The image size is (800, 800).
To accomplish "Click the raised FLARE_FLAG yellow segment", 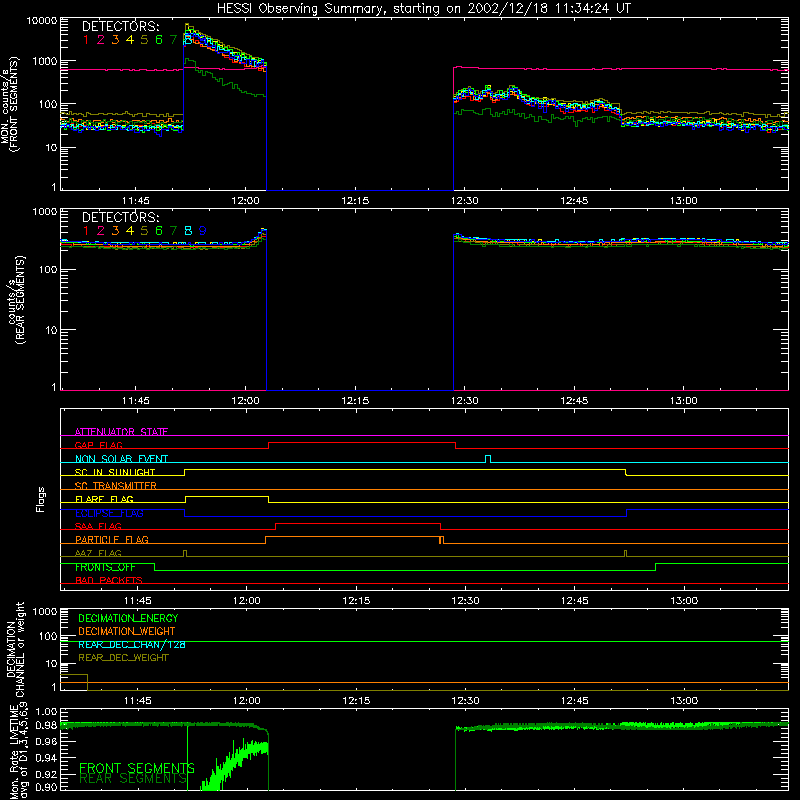I will click(227, 496).
